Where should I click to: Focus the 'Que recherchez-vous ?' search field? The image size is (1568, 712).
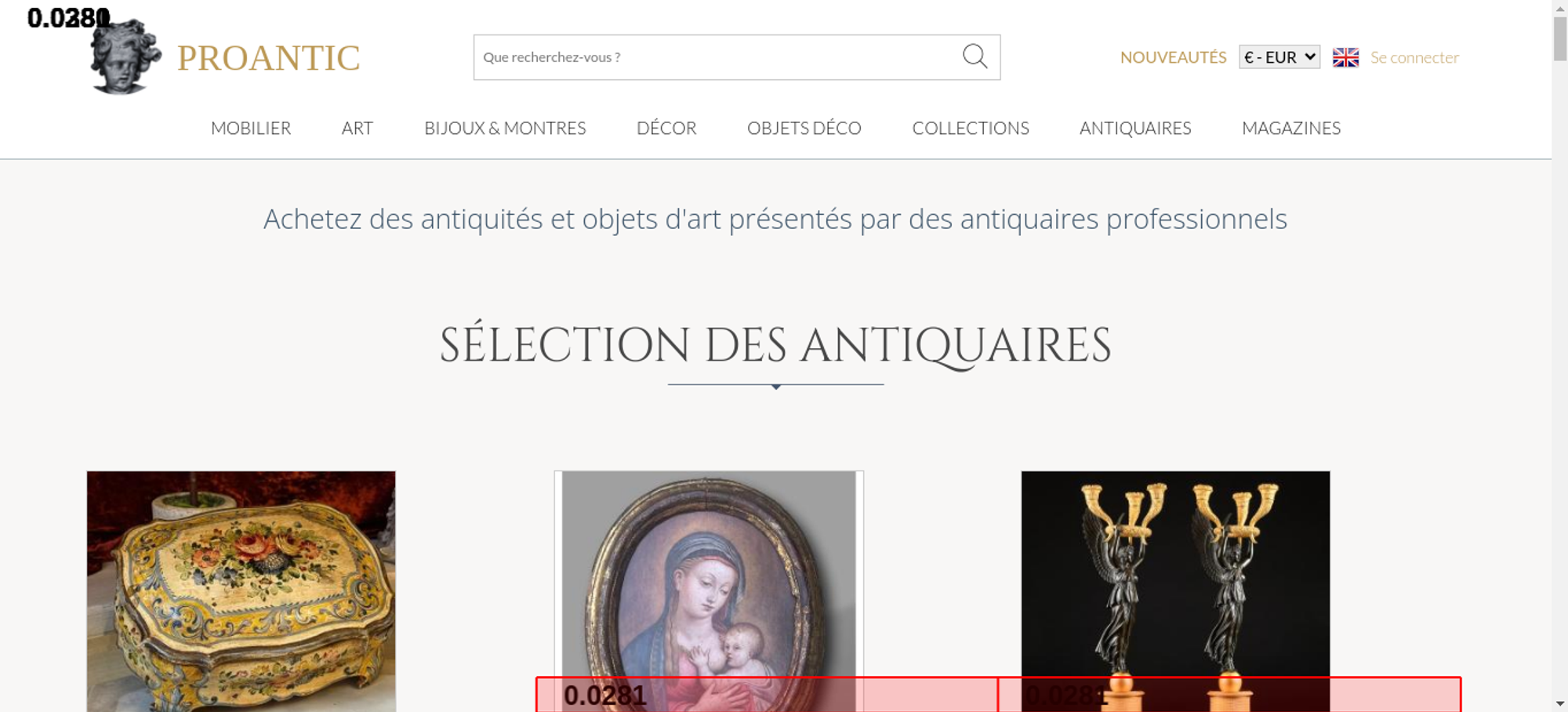[x=713, y=57]
